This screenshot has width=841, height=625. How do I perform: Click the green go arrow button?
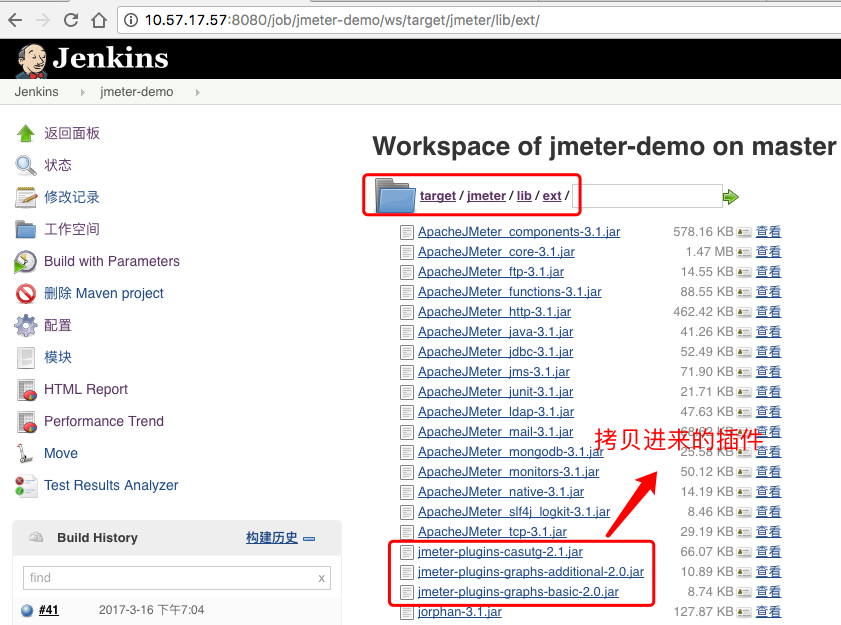pos(731,197)
